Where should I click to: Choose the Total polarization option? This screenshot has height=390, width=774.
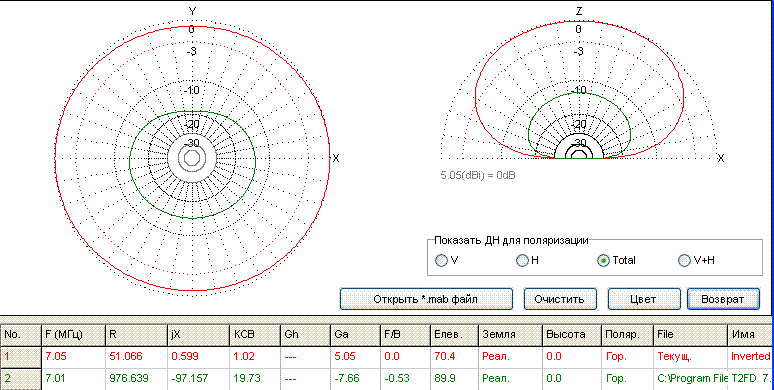[x=603, y=261]
